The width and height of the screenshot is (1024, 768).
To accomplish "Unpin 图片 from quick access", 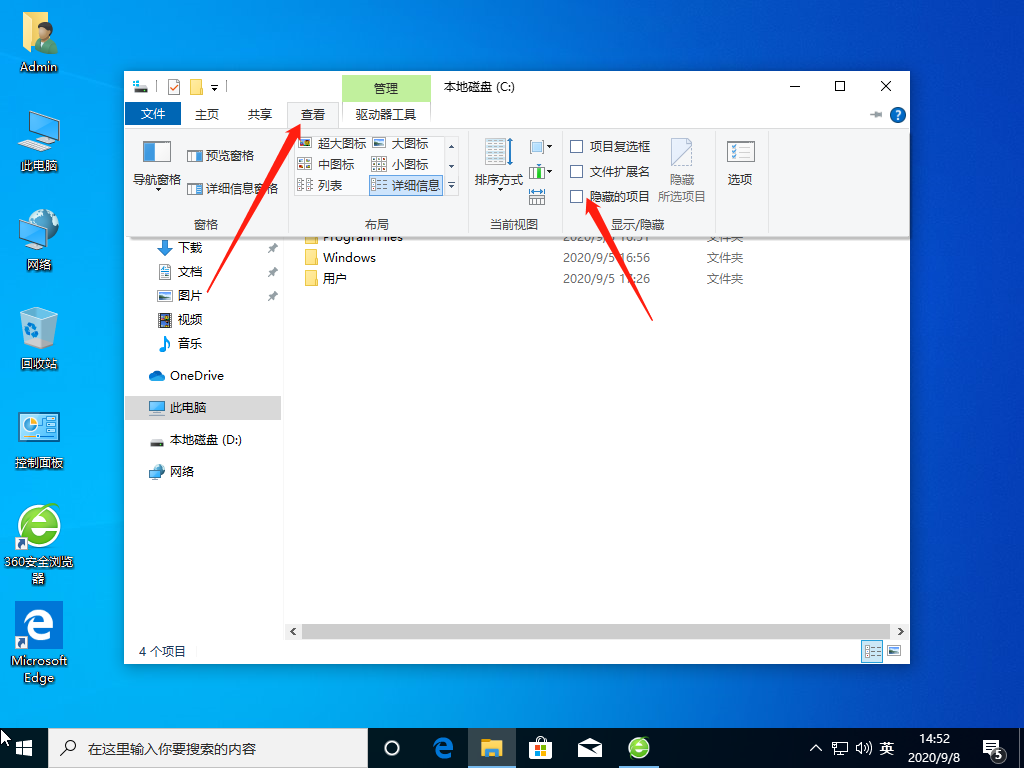I will click(x=271, y=295).
